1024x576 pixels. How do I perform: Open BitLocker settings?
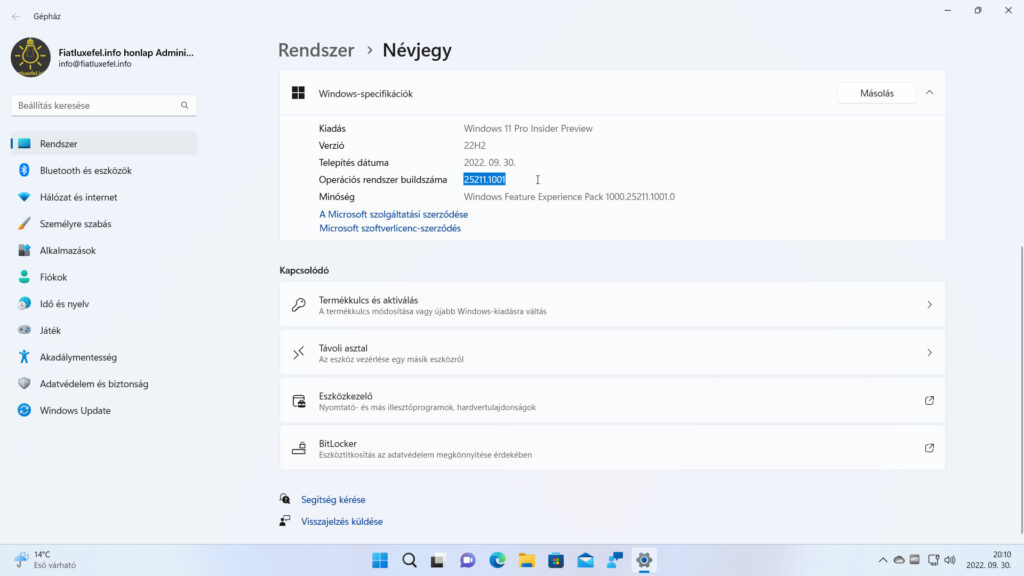(612, 448)
